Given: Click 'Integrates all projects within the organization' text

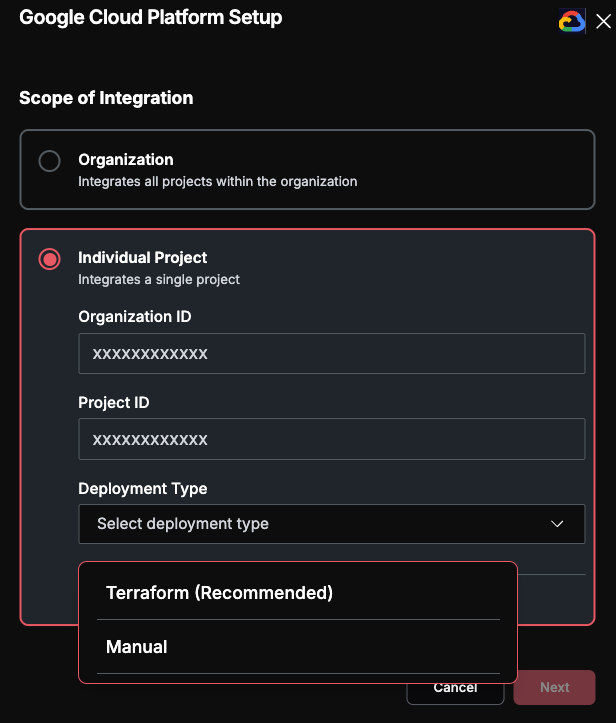Looking at the screenshot, I should pyautogui.click(x=218, y=181).
